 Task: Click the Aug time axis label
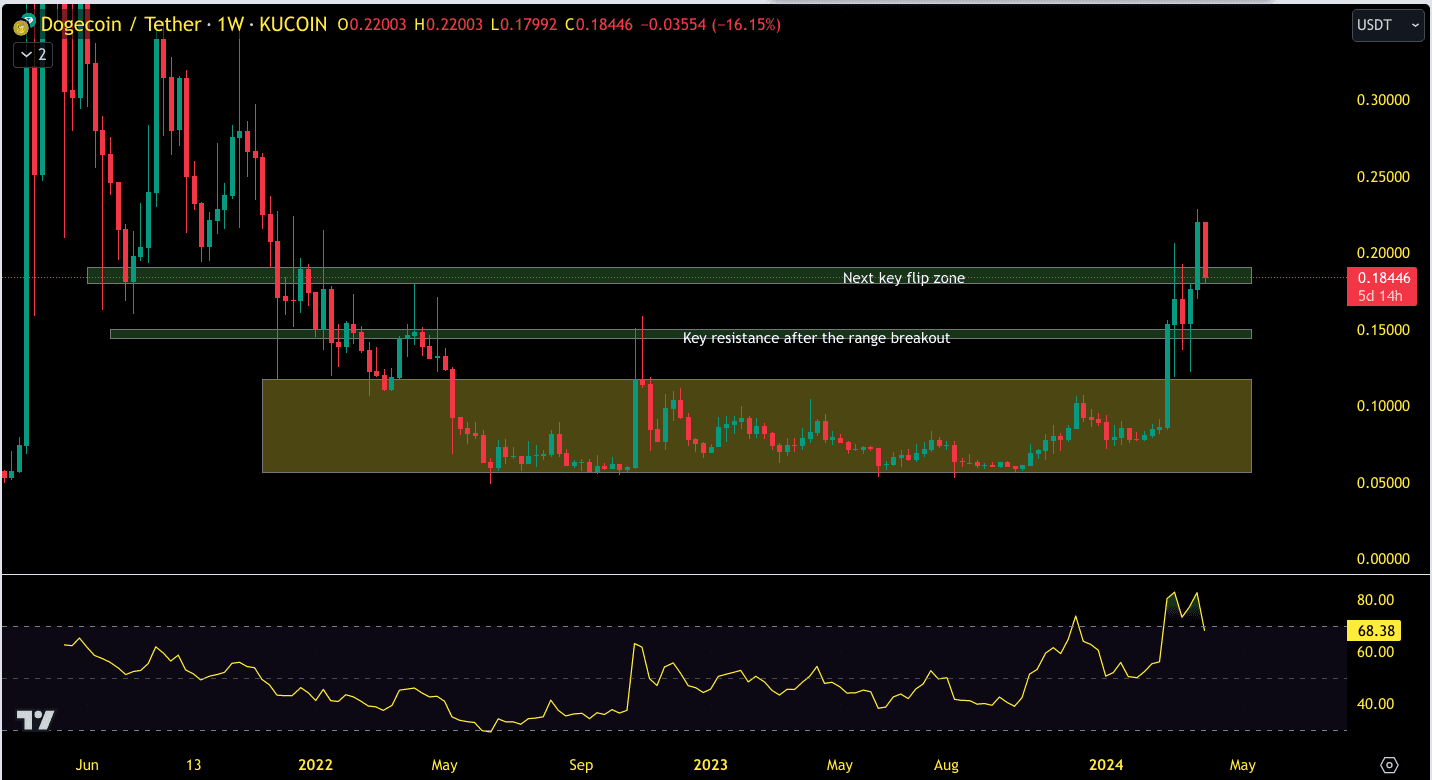[946, 765]
